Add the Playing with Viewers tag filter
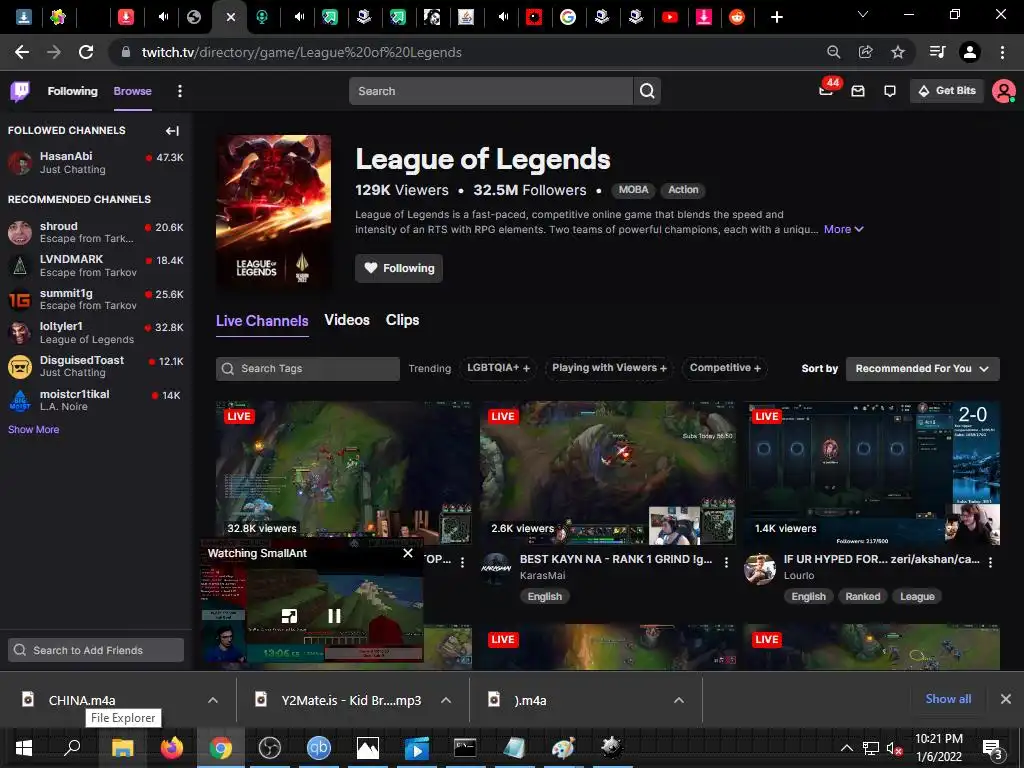Viewport: 1024px width, 768px height. click(609, 368)
